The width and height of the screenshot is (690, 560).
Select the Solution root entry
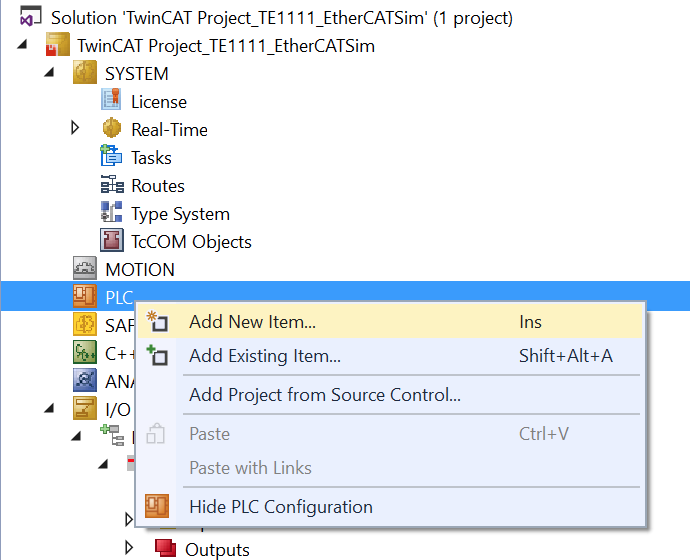click(282, 18)
